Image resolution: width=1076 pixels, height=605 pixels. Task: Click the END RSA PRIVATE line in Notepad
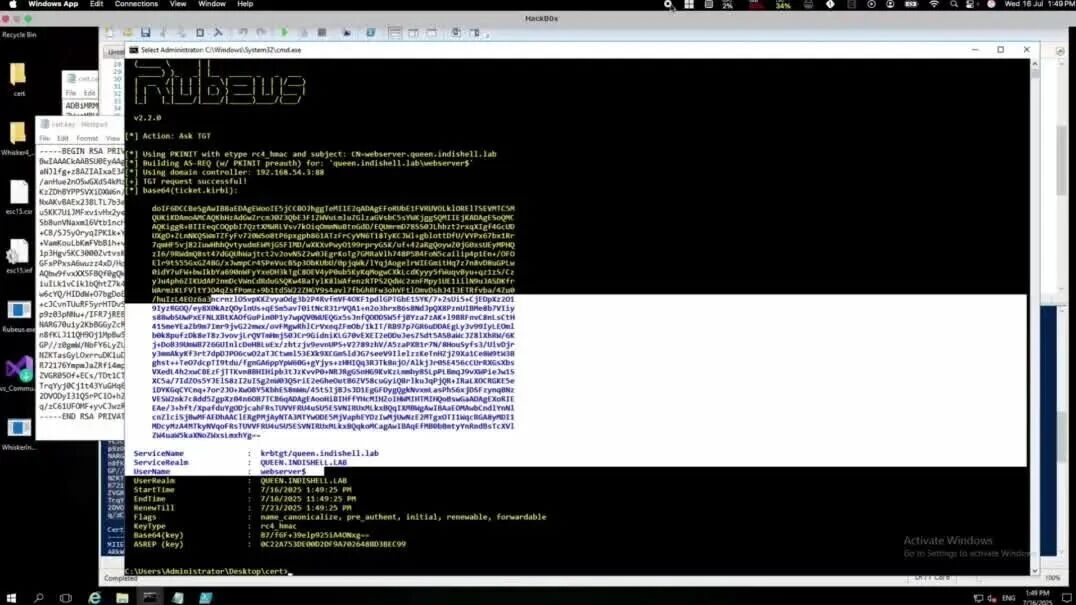(x=82, y=416)
